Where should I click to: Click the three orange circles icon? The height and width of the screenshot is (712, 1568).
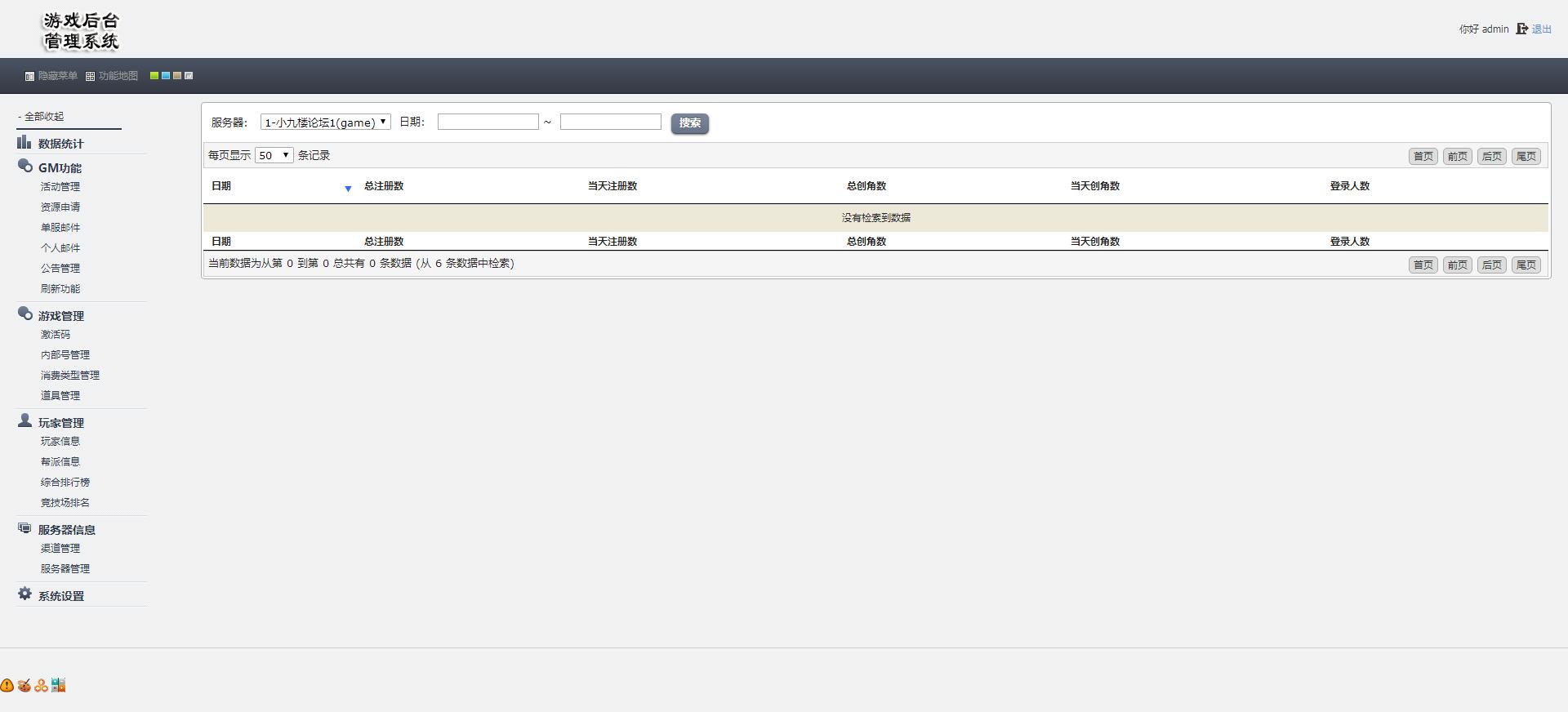click(41, 686)
